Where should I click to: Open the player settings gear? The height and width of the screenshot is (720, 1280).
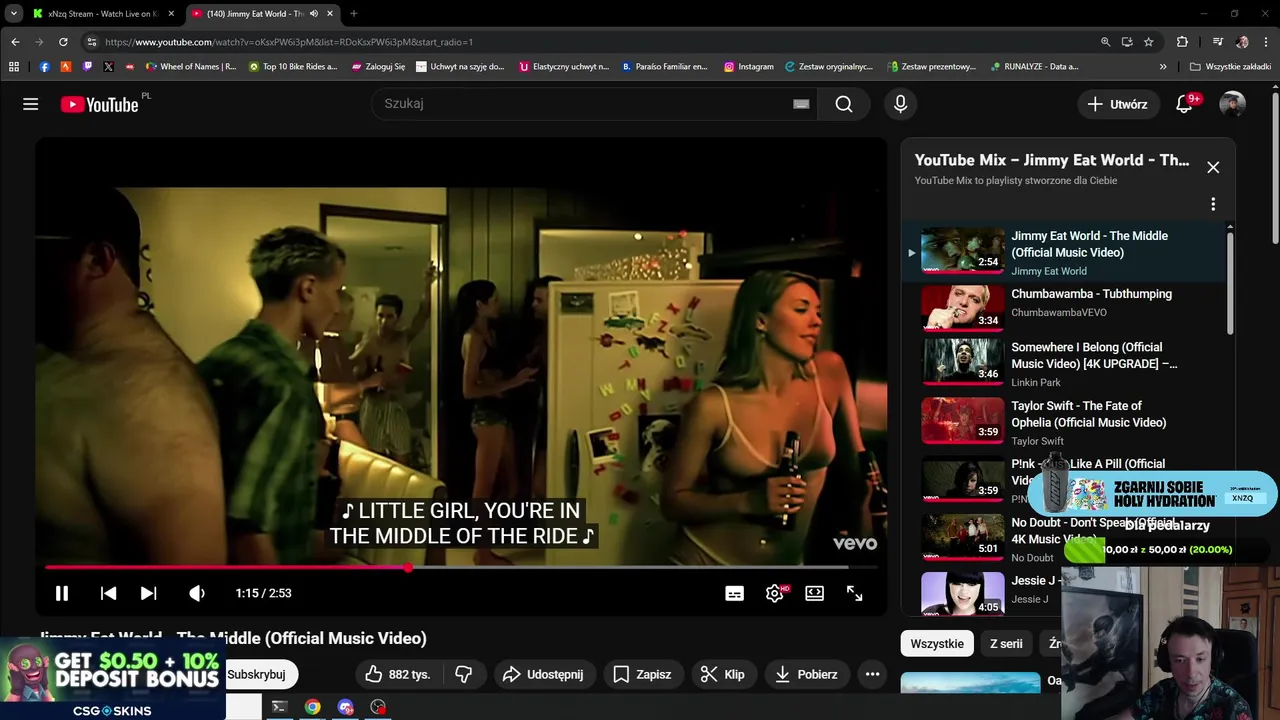pos(775,593)
